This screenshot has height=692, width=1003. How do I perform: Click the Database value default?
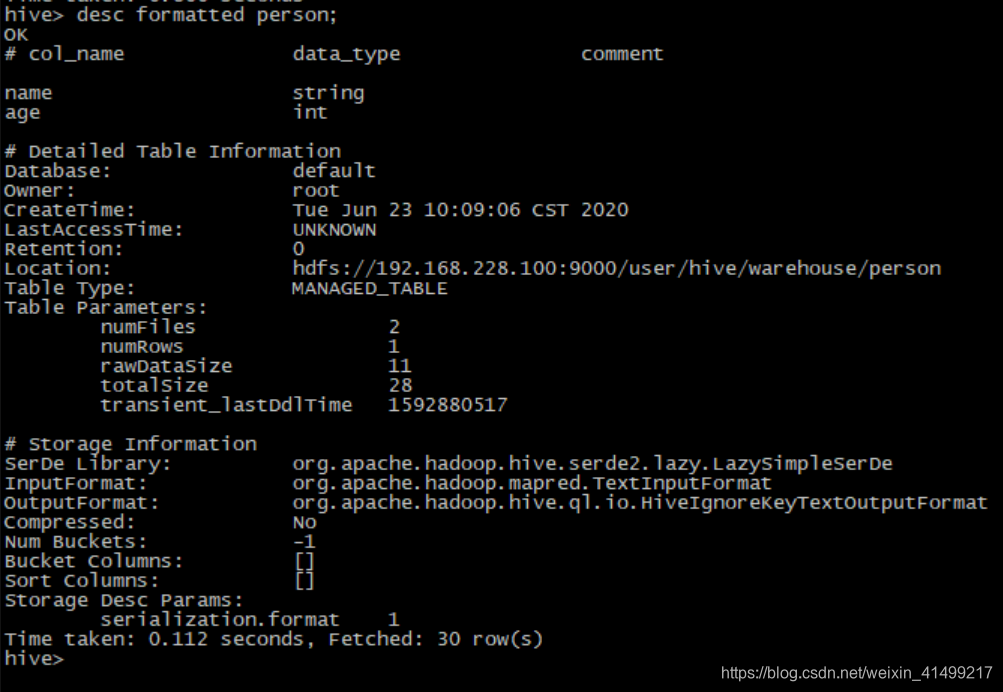point(334,171)
